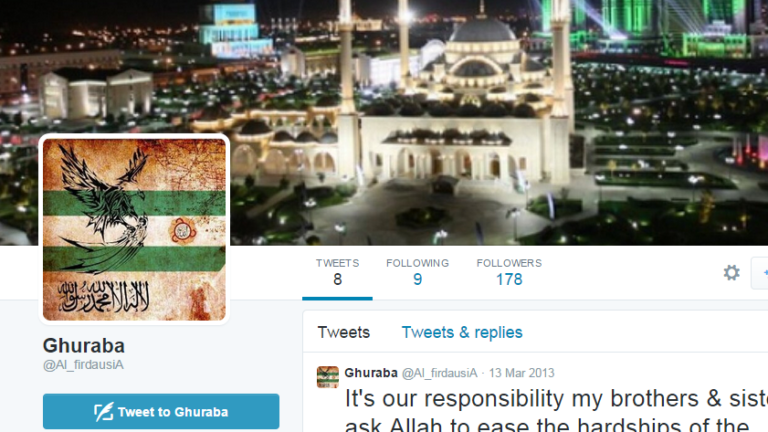This screenshot has width=768, height=432.
Task: Open the Following list
Action: (x=417, y=273)
